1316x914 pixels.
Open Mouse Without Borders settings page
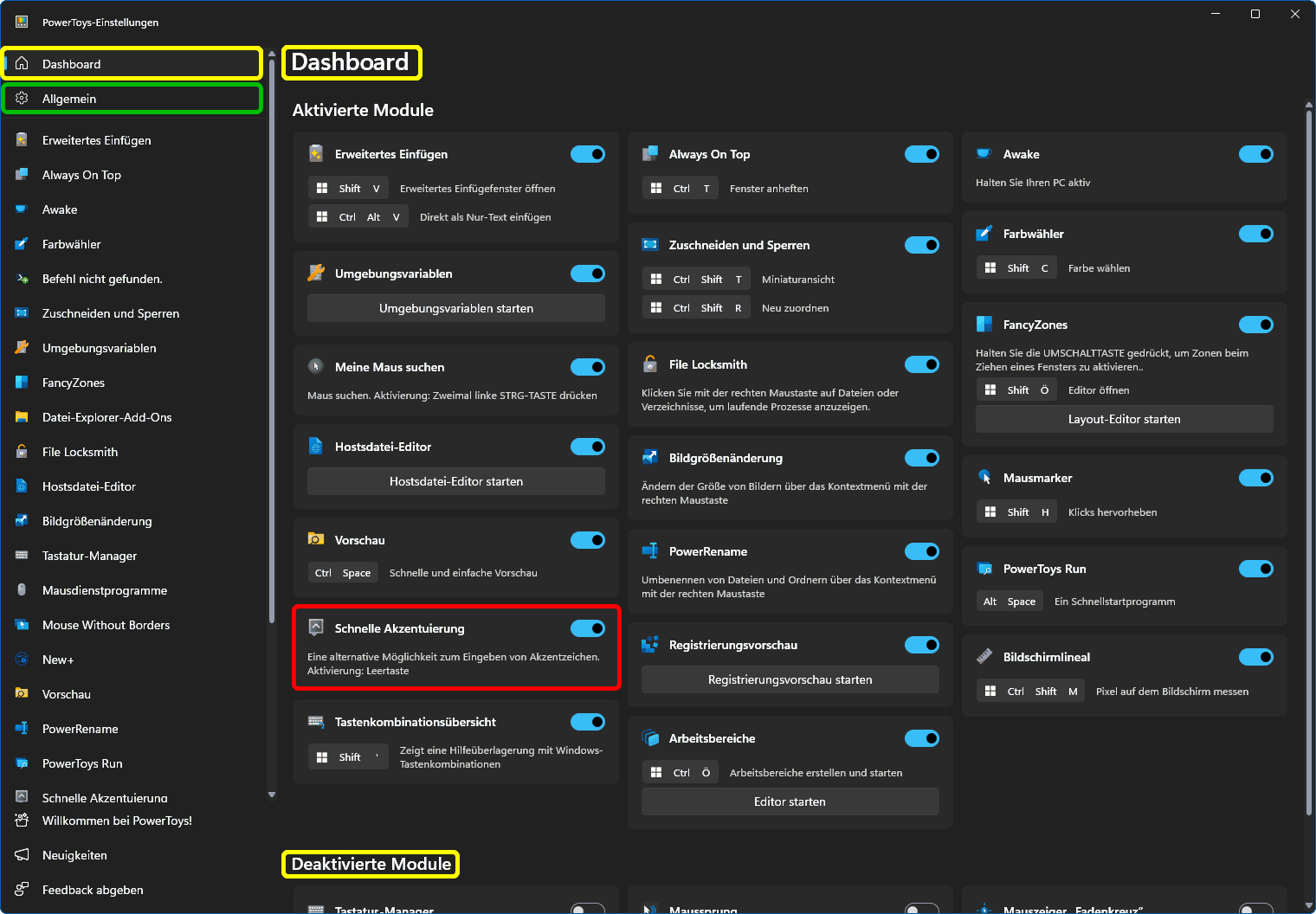(x=106, y=625)
